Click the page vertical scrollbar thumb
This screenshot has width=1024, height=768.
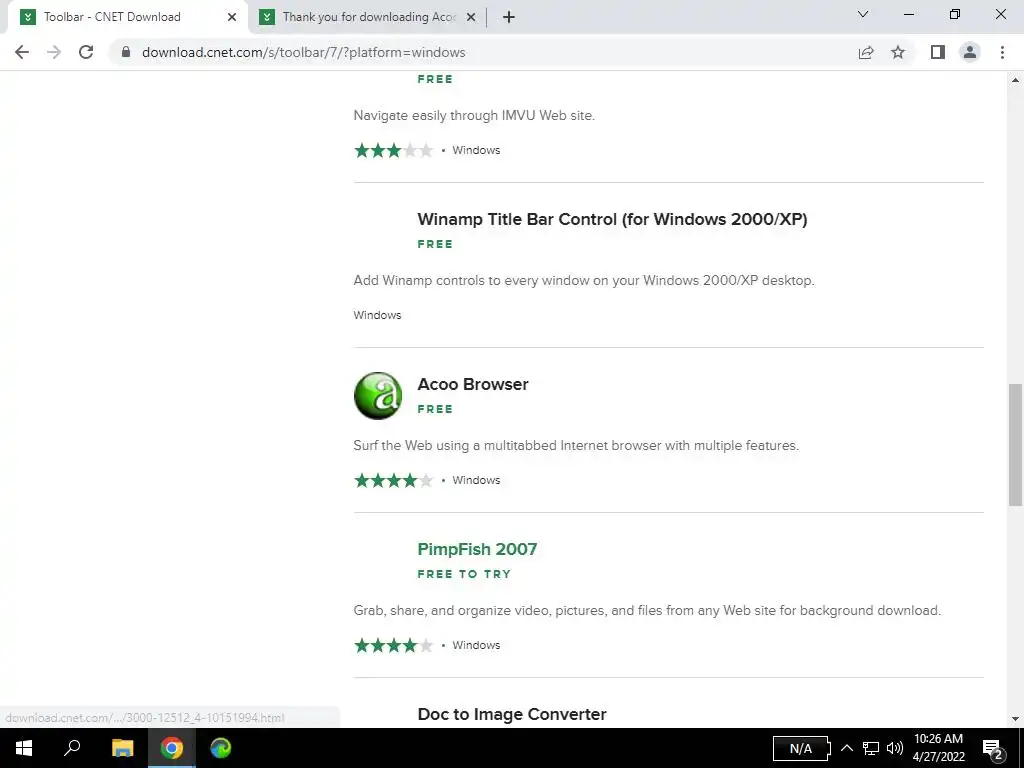point(1015,445)
